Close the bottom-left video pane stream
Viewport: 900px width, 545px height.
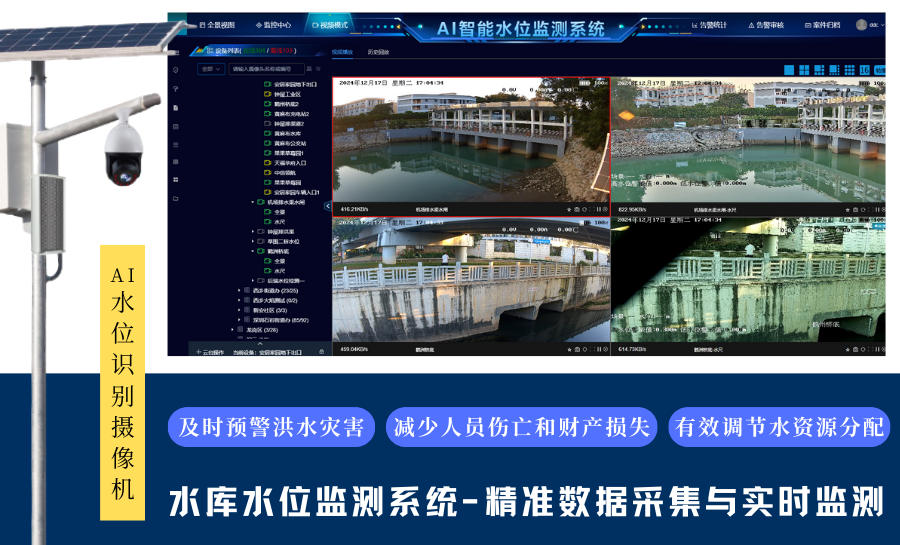click(605, 349)
